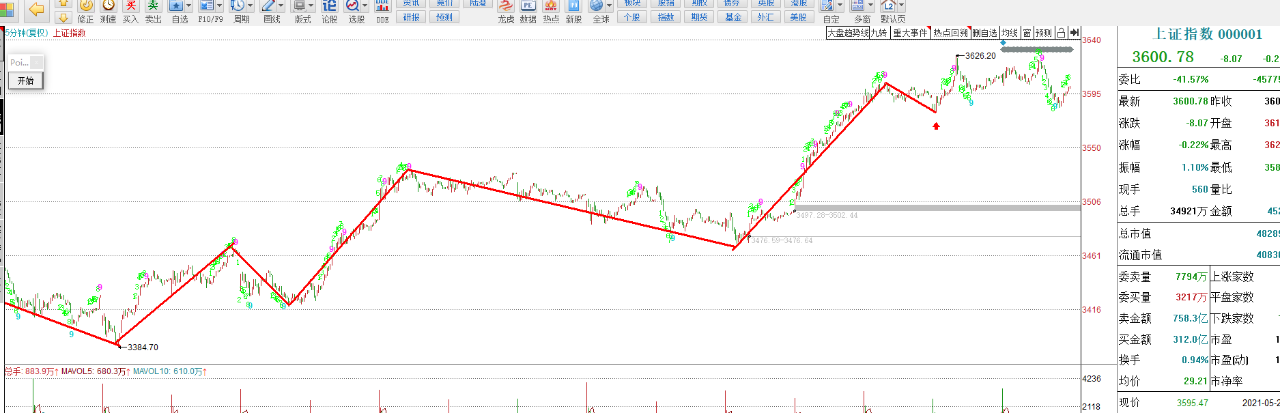Click the 自选 star icon

pos(176,5)
